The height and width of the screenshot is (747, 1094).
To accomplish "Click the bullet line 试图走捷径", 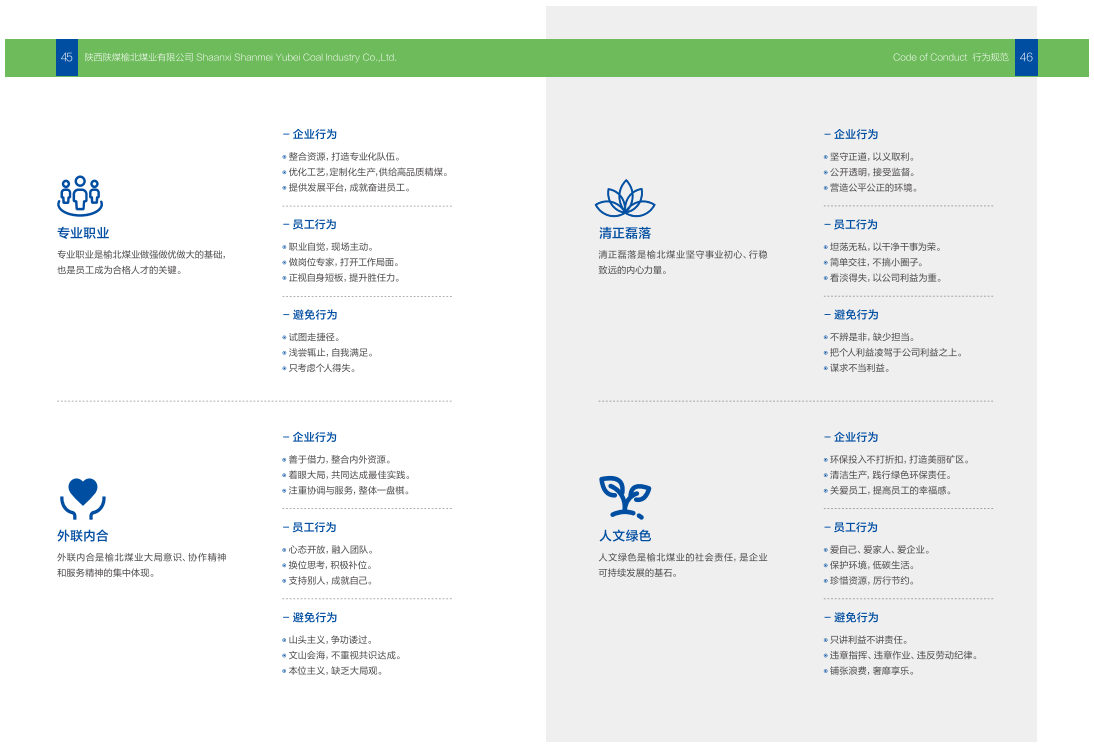I will (314, 338).
